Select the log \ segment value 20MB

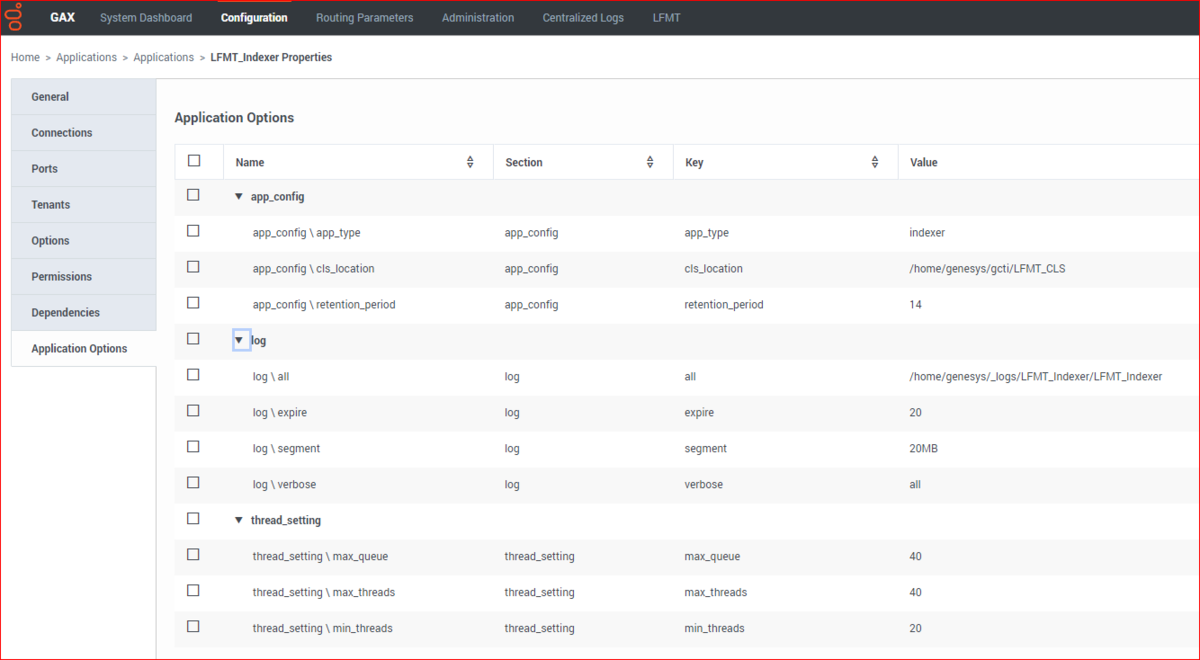tap(923, 449)
